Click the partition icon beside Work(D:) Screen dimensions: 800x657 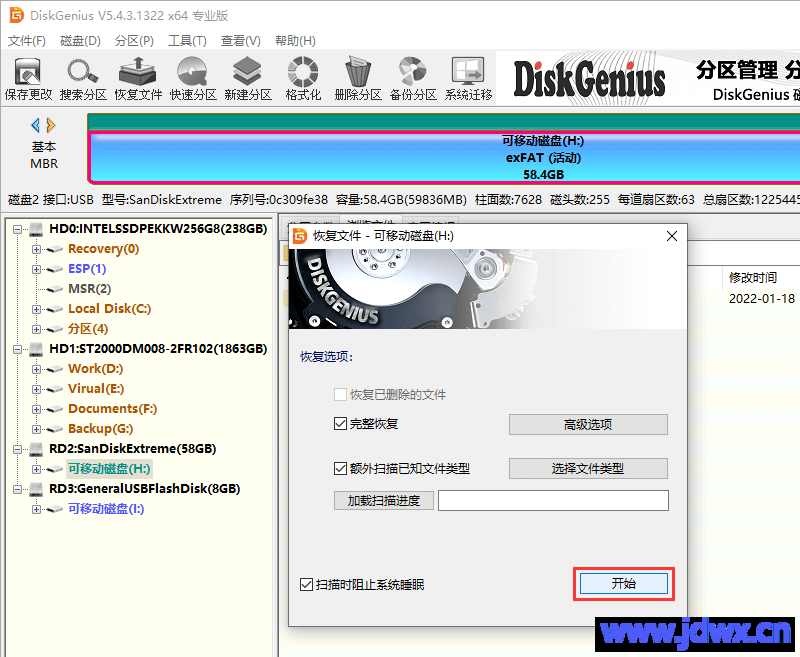pos(55,369)
